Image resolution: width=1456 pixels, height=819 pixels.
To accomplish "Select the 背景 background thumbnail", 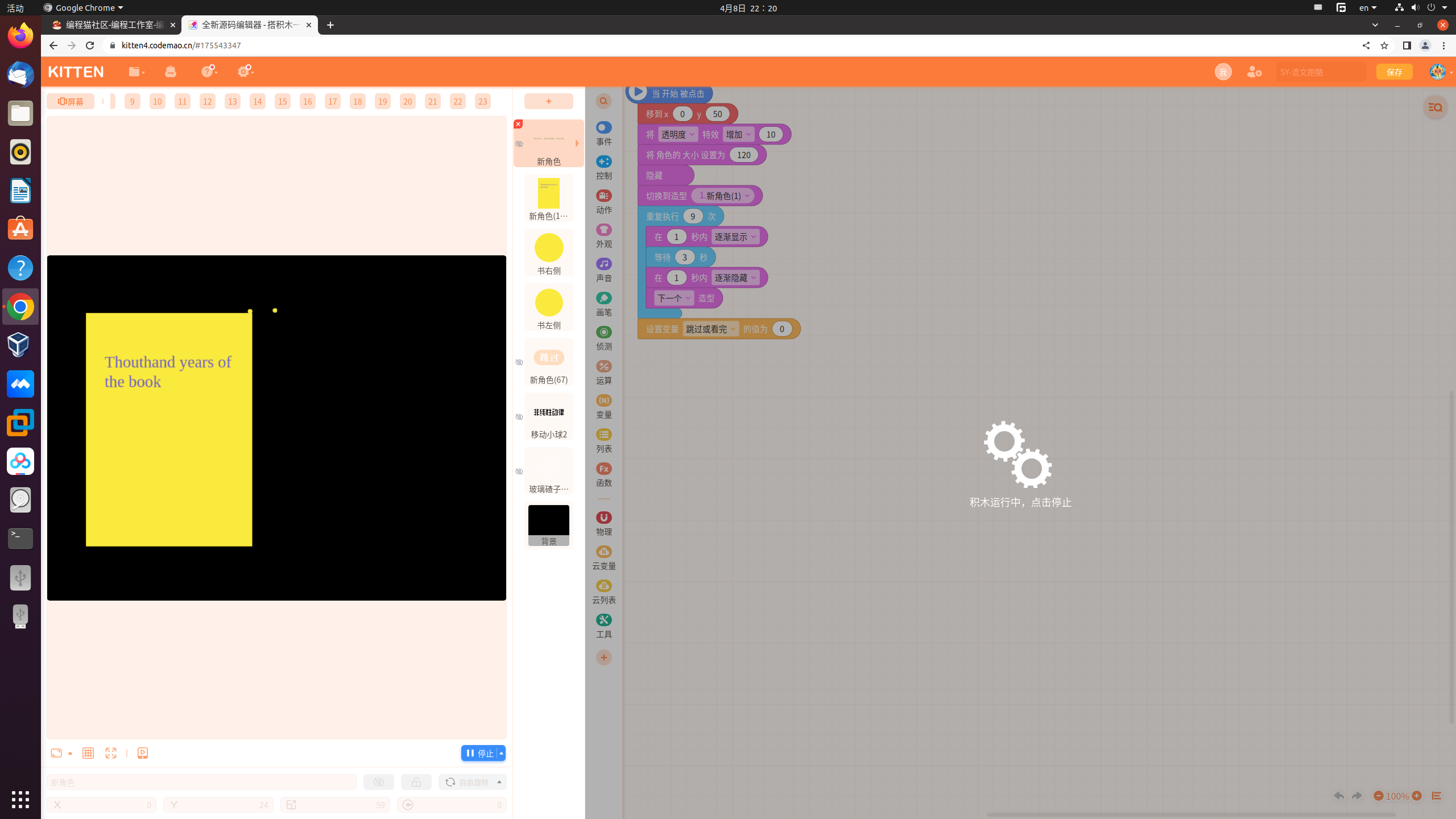I will tap(549, 525).
